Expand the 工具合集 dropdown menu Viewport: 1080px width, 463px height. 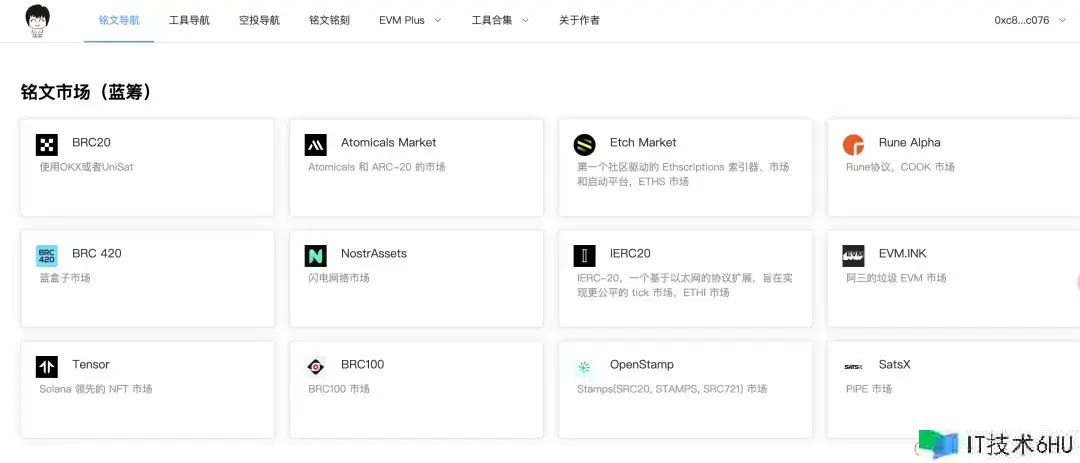500,21
